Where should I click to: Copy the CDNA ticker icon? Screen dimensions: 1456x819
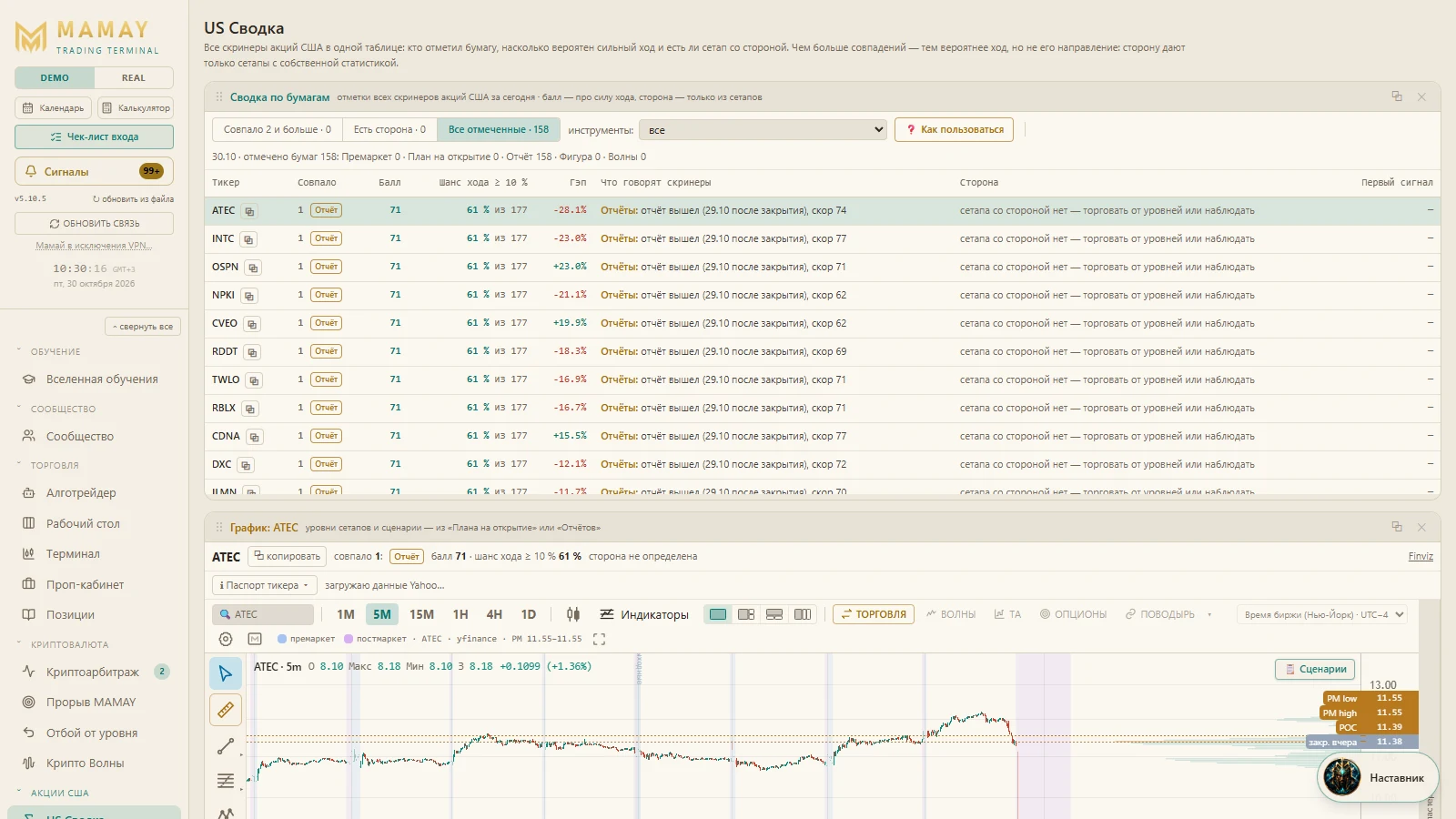(255, 437)
